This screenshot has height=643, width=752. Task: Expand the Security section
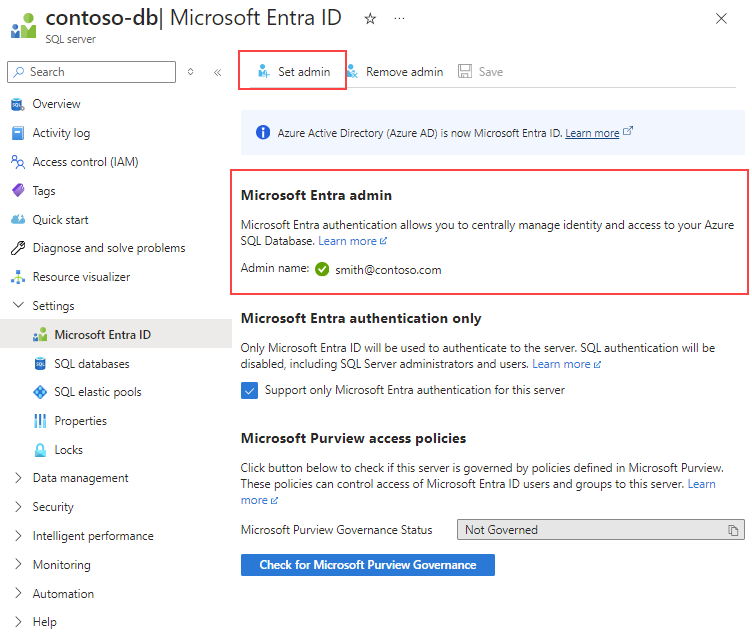pos(18,507)
